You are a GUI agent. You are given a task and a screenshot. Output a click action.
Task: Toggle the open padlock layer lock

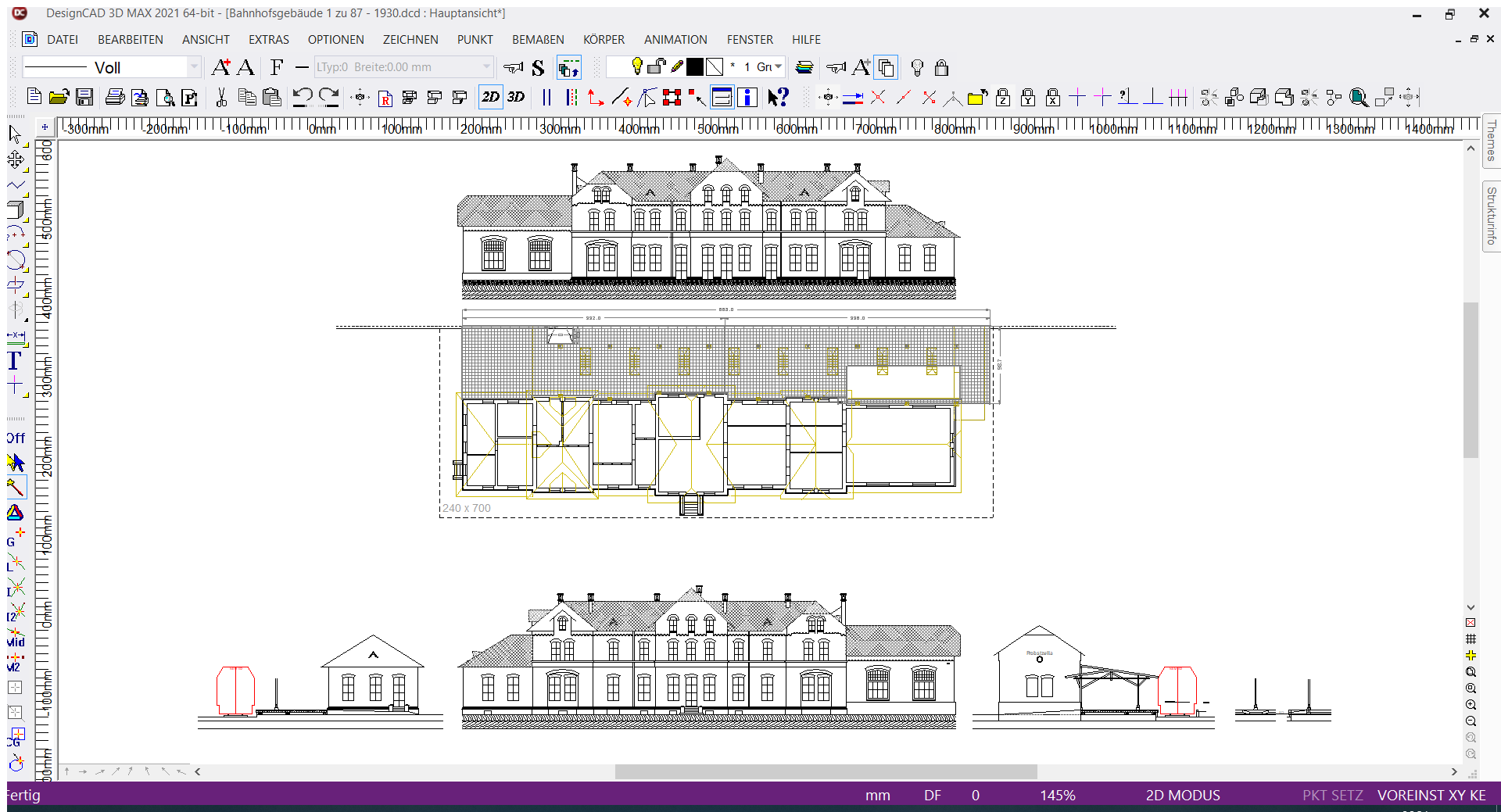657,66
